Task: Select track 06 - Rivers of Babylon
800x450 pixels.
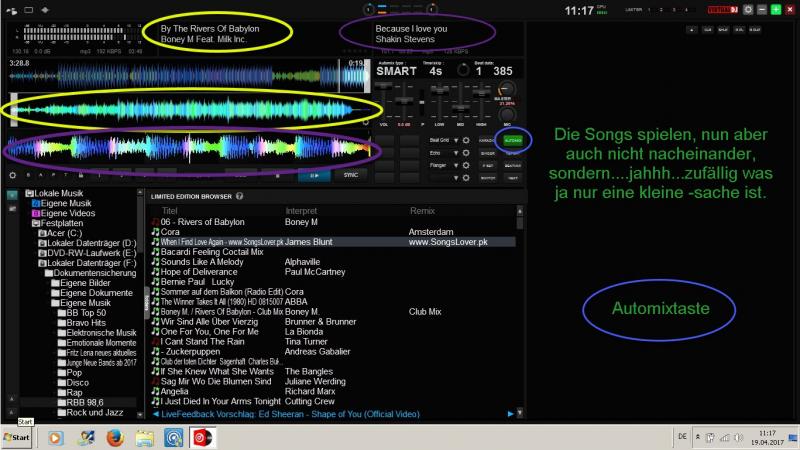Action: tap(333, 222)
